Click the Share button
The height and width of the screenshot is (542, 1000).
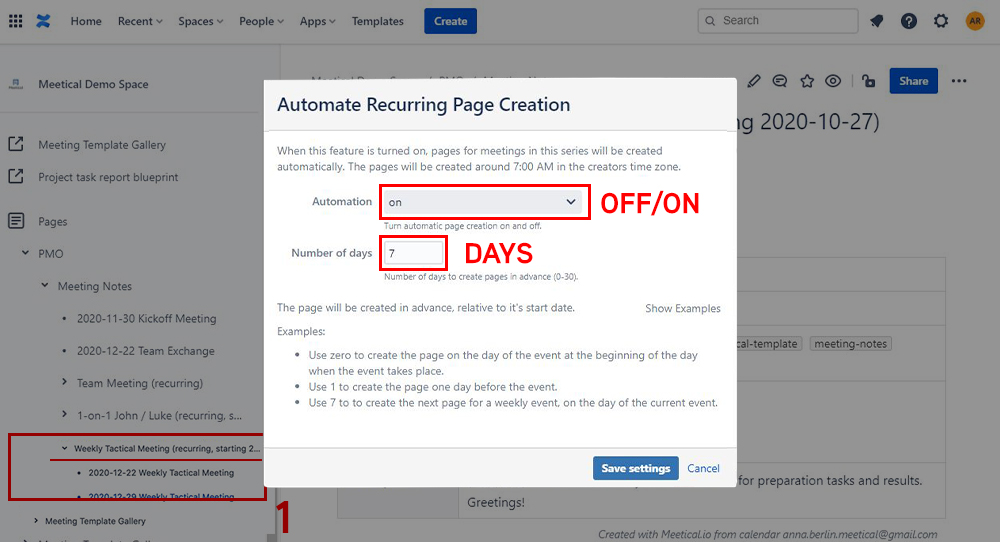click(913, 81)
